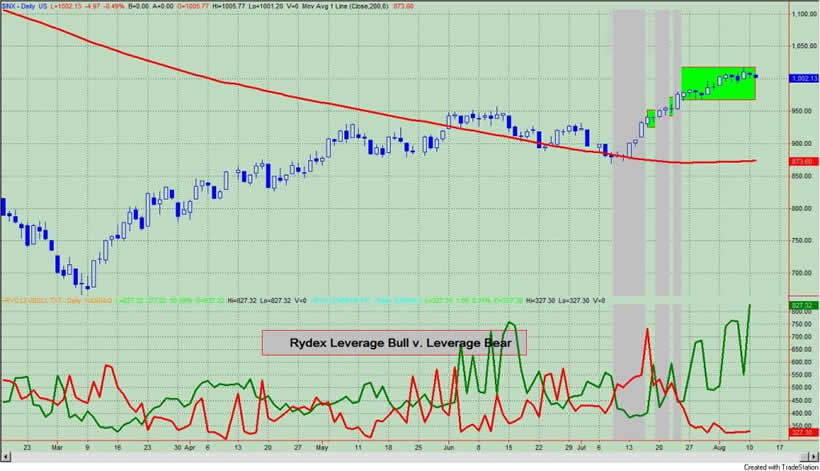Click the red 873.60 moving average price label
Screen dimensions: 820x471
(804, 162)
